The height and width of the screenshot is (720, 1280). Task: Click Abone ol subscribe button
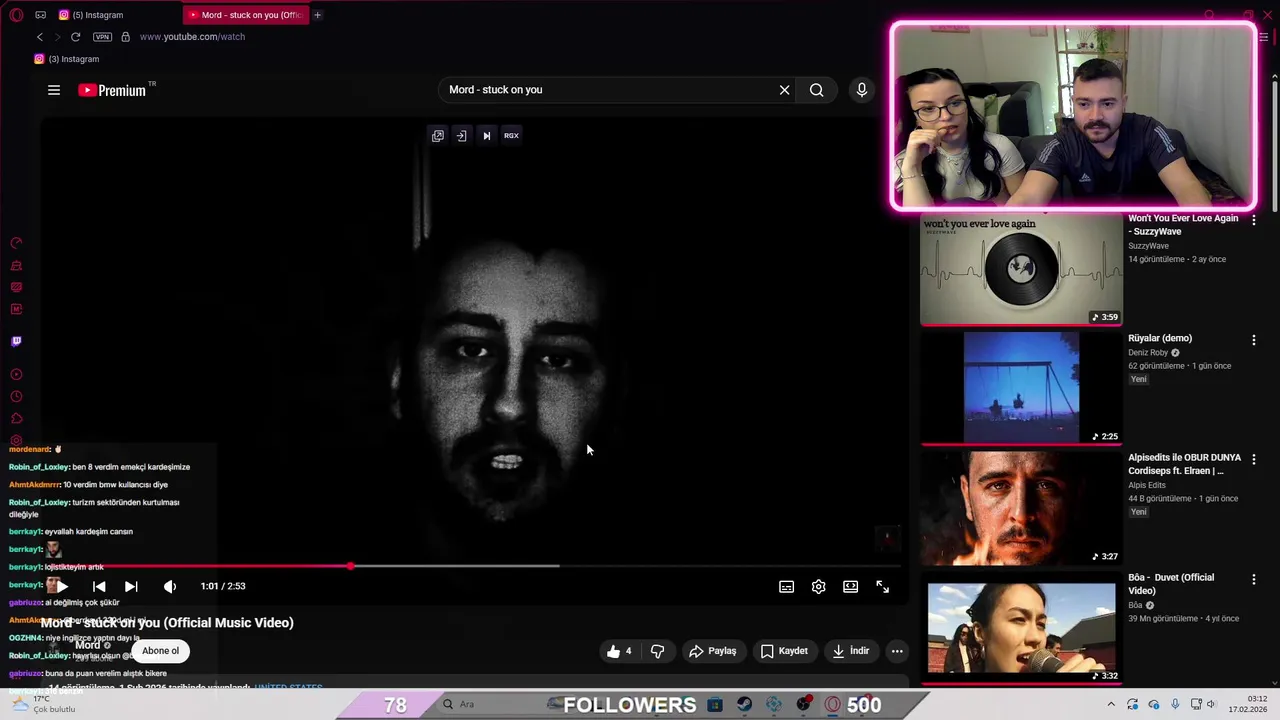pyautogui.click(x=160, y=651)
